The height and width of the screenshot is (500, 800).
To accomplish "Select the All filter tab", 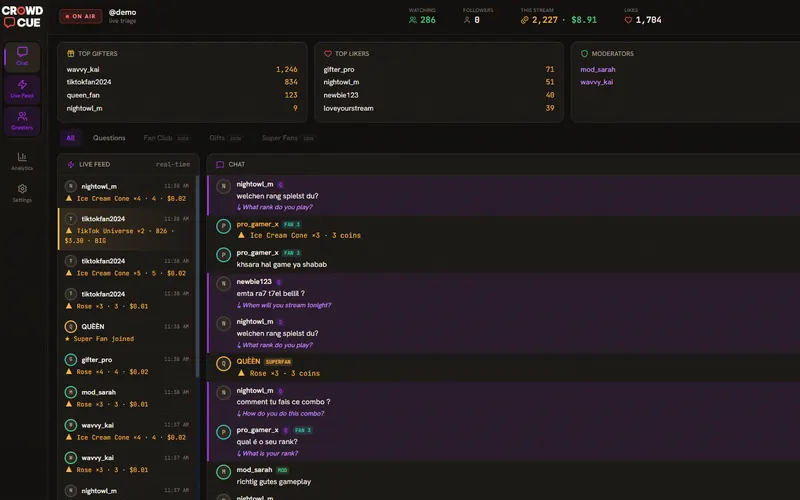I will (x=70, y=138).
